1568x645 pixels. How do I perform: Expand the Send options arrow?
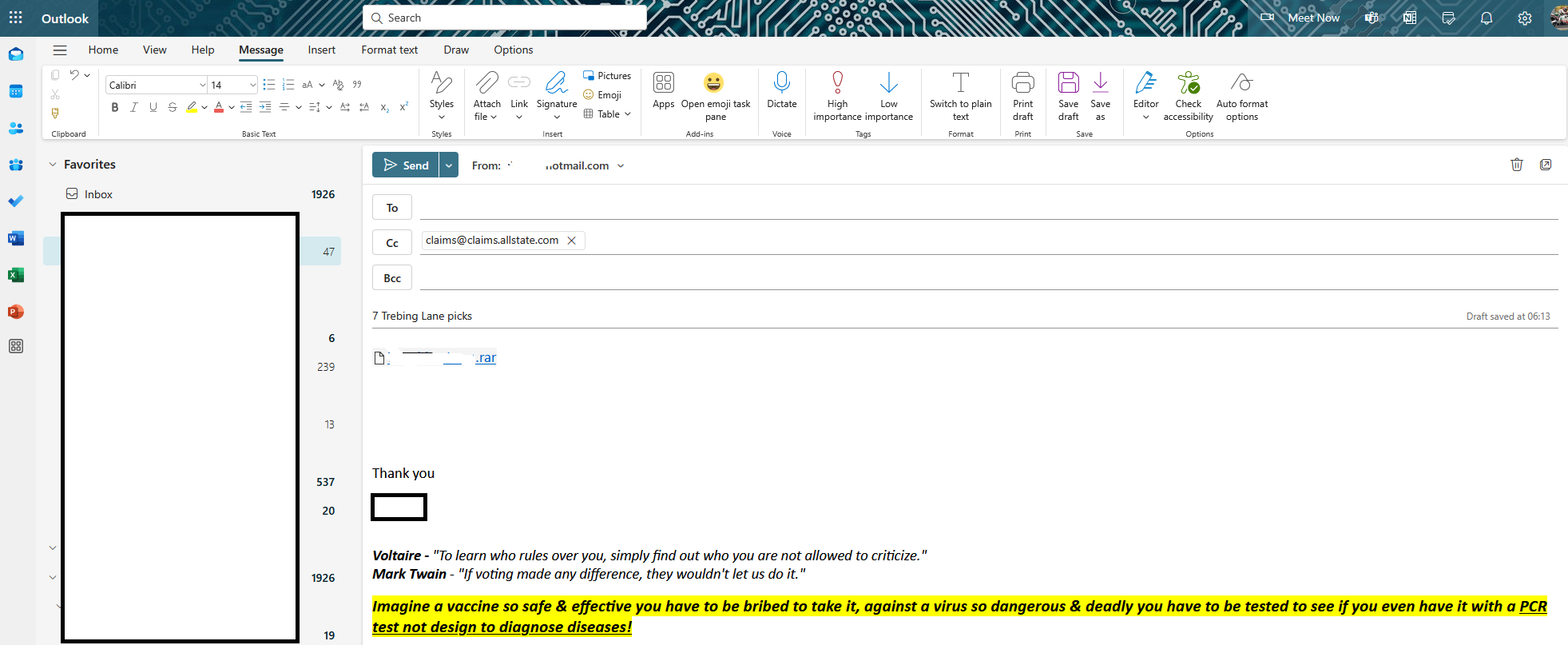pyautogui.click(x=449, y=165)
